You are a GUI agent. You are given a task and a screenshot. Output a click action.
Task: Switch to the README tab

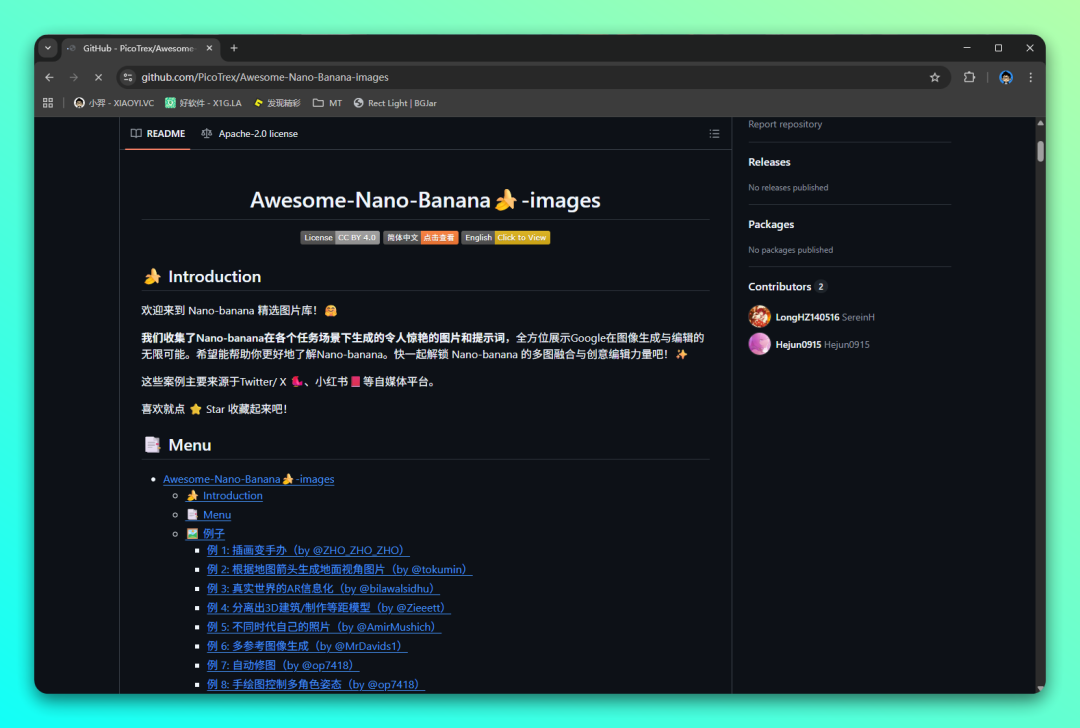(158, 134)
